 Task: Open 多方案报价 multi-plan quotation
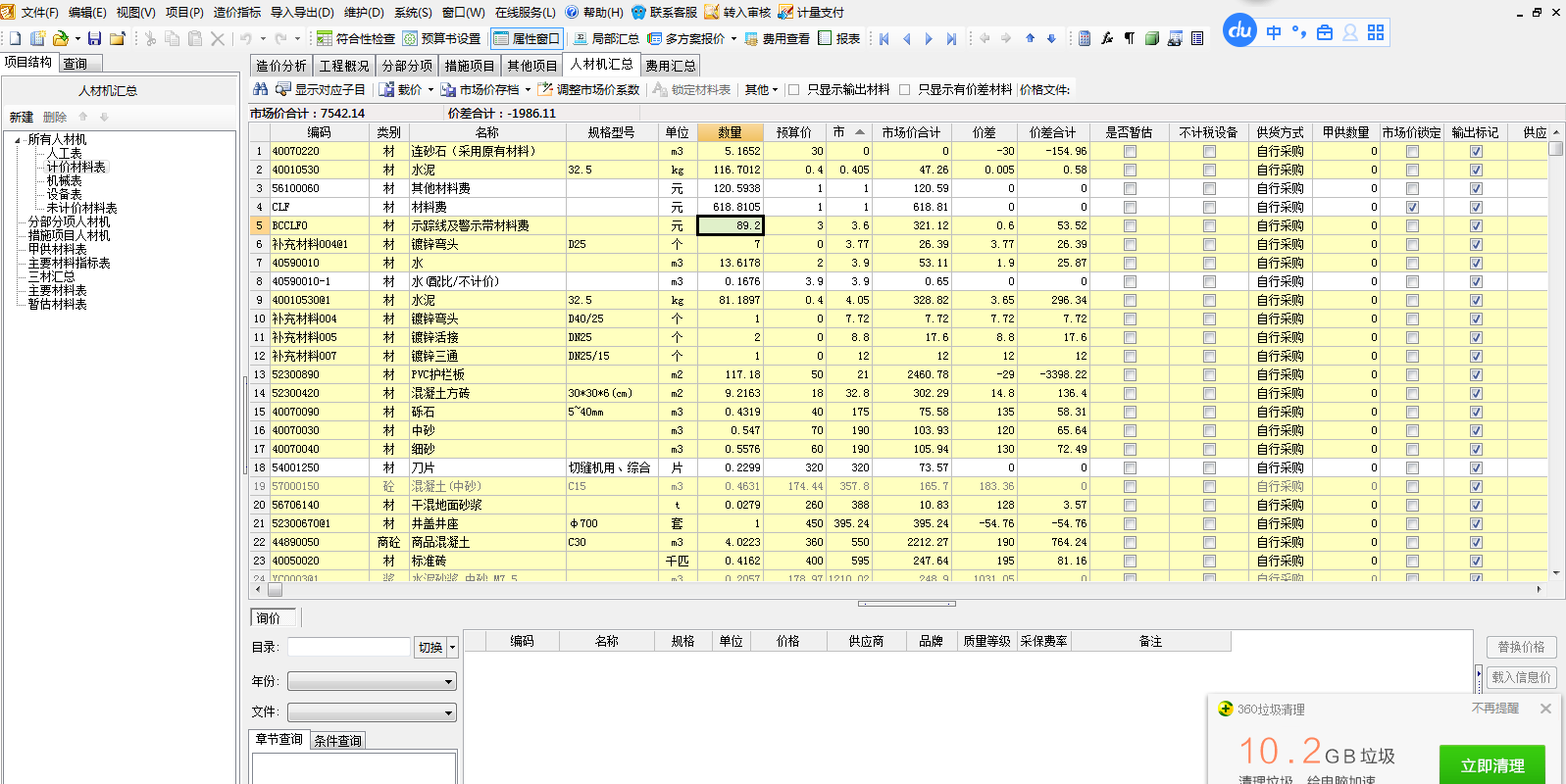686,38
